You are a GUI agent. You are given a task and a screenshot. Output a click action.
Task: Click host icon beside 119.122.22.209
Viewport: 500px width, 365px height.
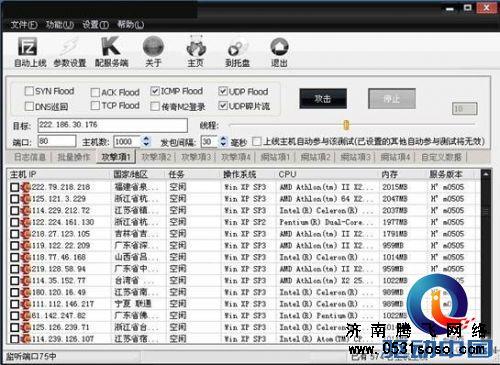[x=26, y=245]
